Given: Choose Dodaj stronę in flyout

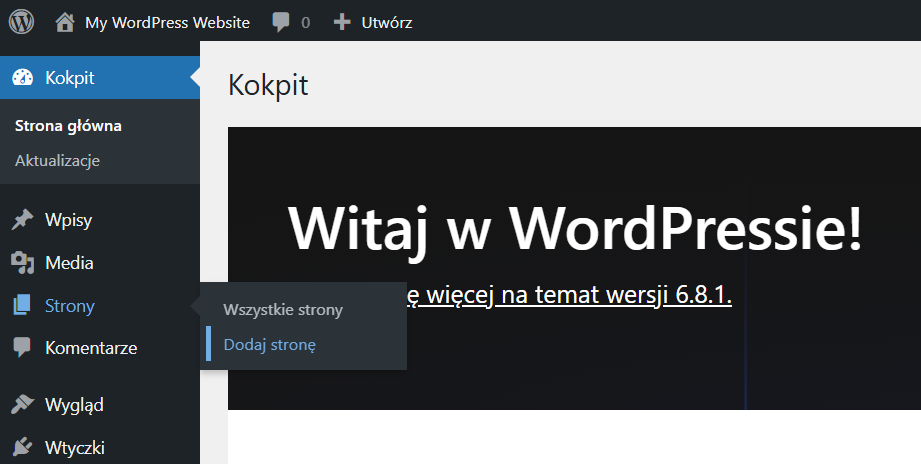Looking at the screenshot, I should pos(270,345).
